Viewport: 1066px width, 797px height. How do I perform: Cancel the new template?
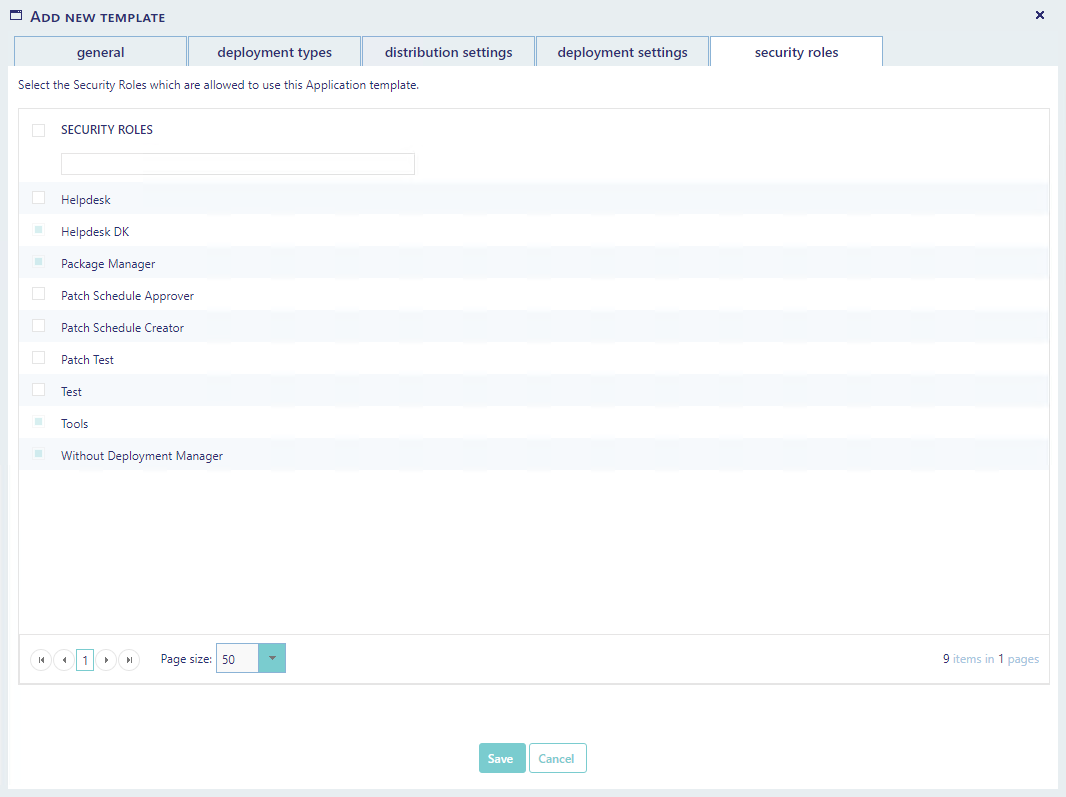tap(557, 759)
